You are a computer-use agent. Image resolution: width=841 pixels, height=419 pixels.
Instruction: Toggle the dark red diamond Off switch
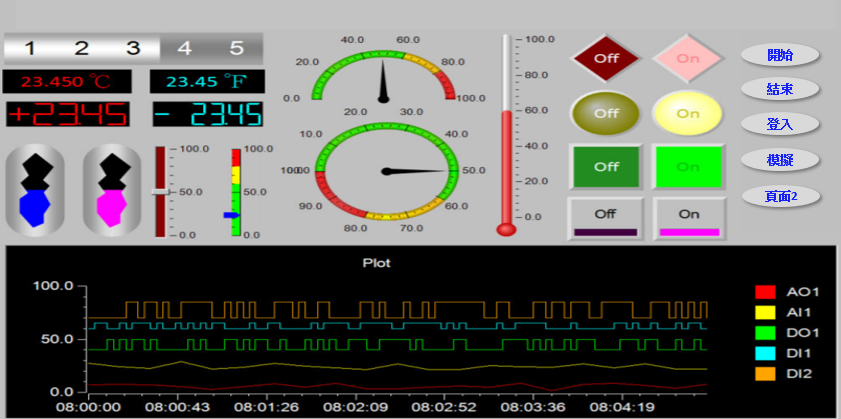tap(606, 58)
